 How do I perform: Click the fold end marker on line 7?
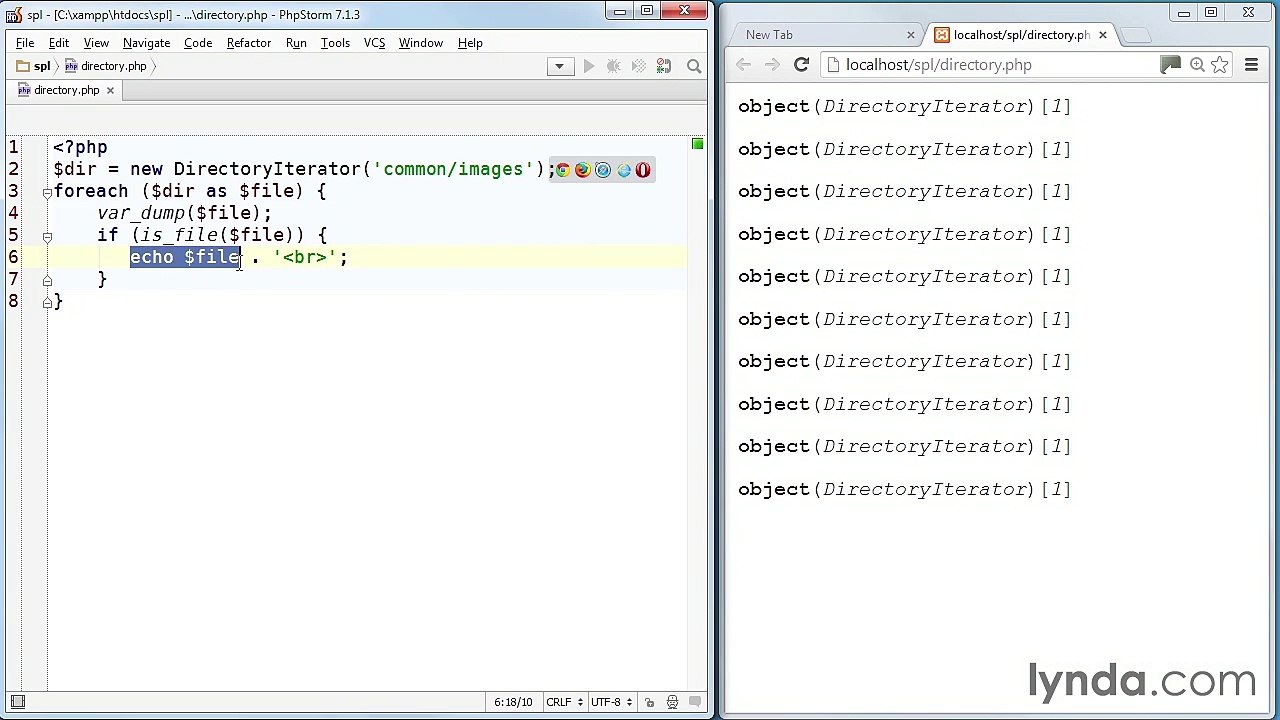point(47,280)
